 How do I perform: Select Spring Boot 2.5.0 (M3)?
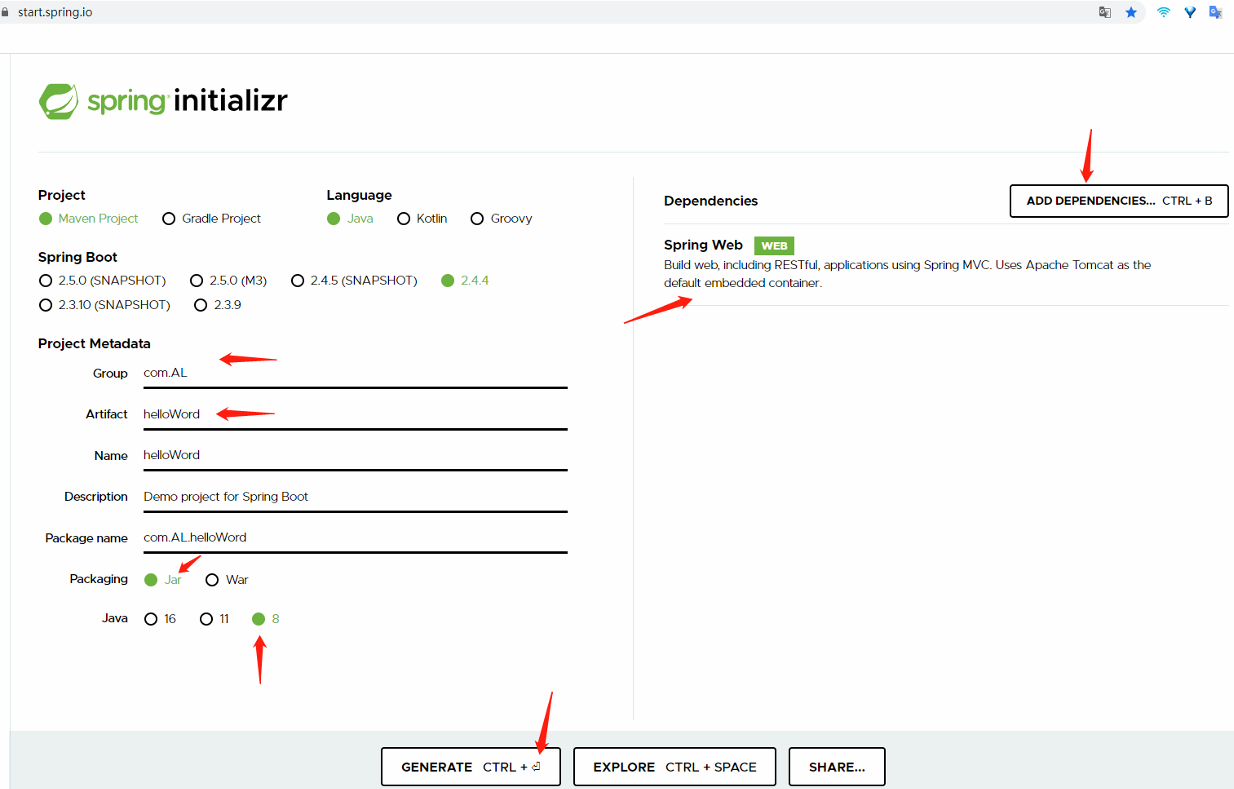228,280
